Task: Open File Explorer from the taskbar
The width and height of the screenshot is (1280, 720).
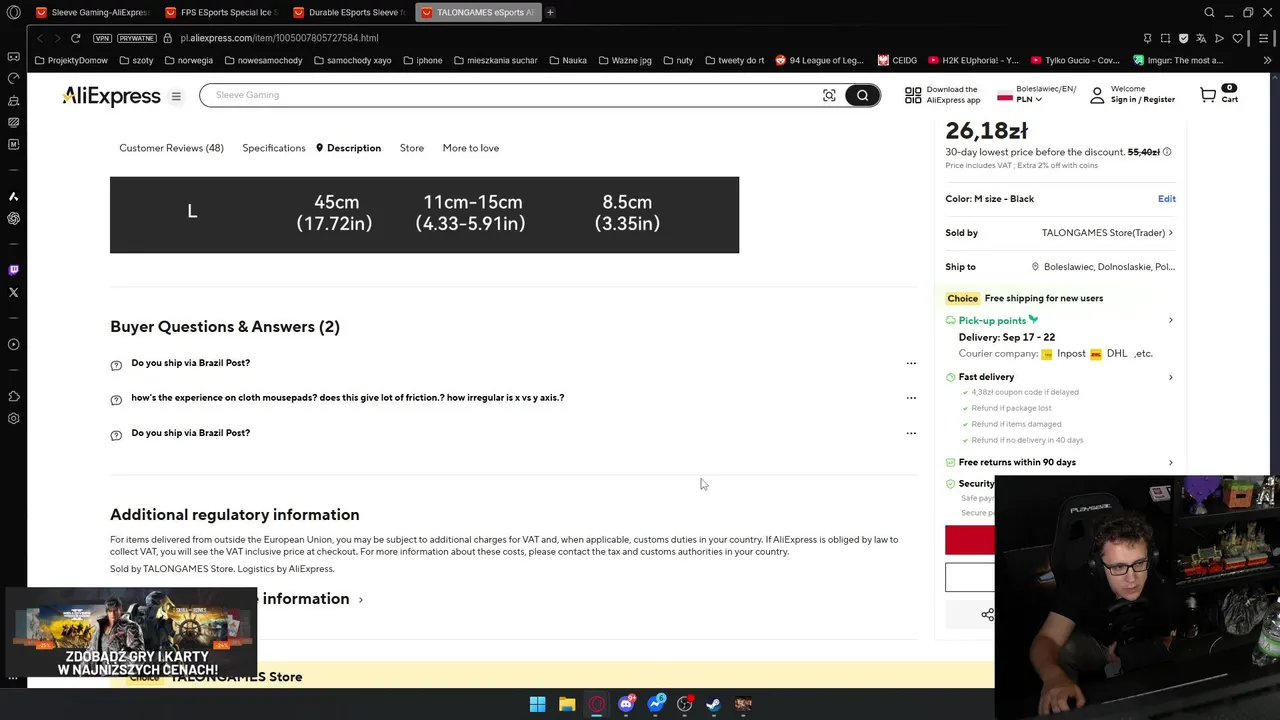Action: pos(567,704)
